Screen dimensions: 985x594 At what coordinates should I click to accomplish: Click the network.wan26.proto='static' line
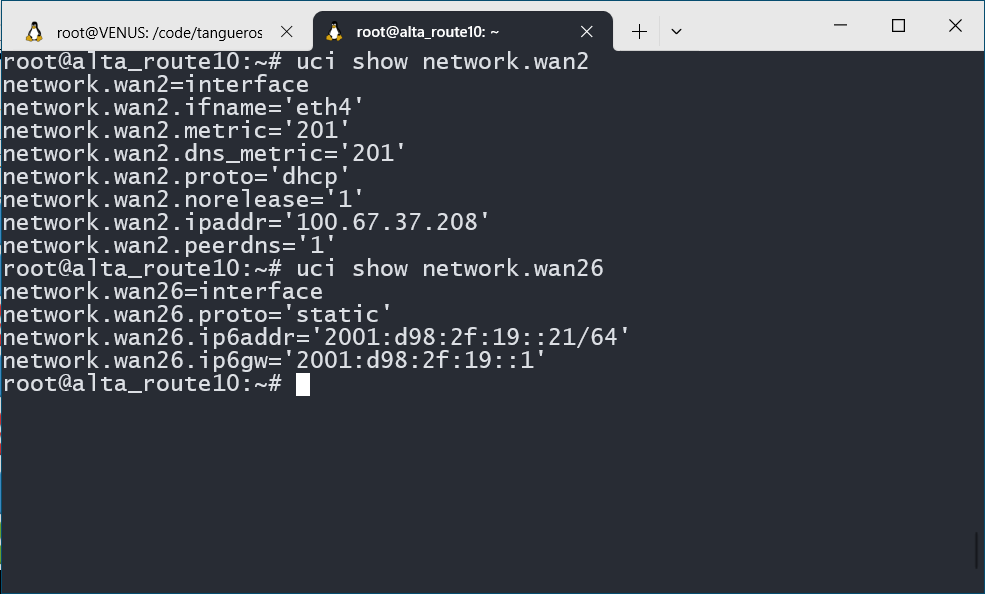click(197, 315)
